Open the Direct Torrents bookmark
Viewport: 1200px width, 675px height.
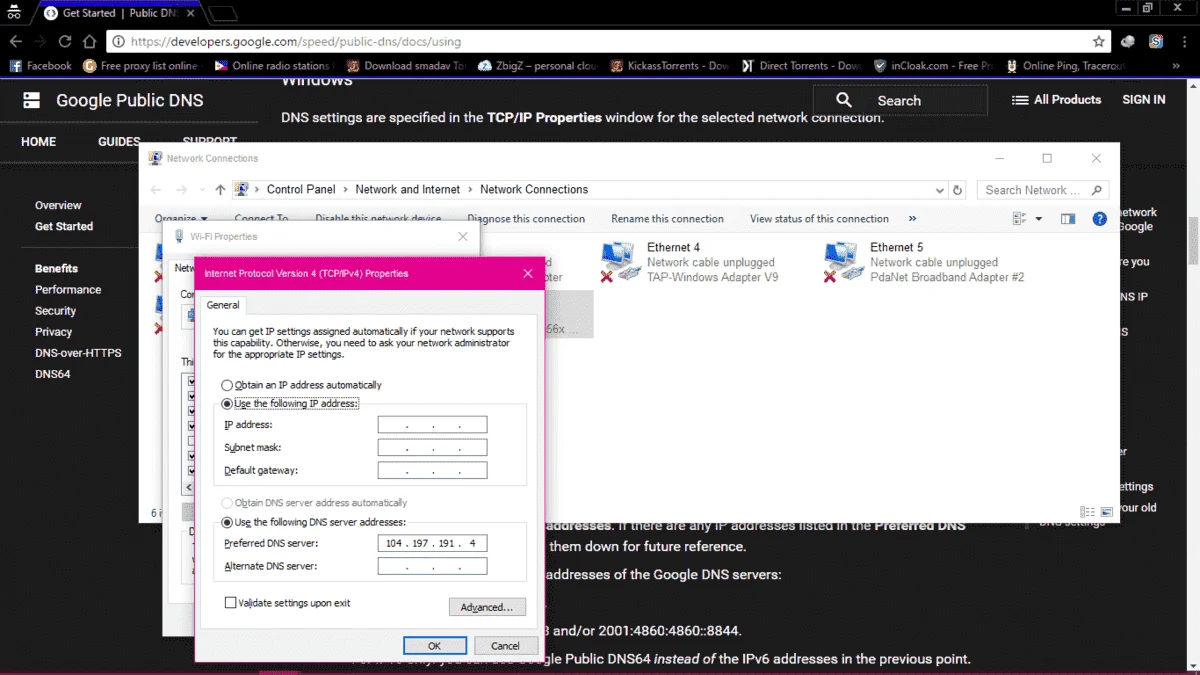(801, 66)
